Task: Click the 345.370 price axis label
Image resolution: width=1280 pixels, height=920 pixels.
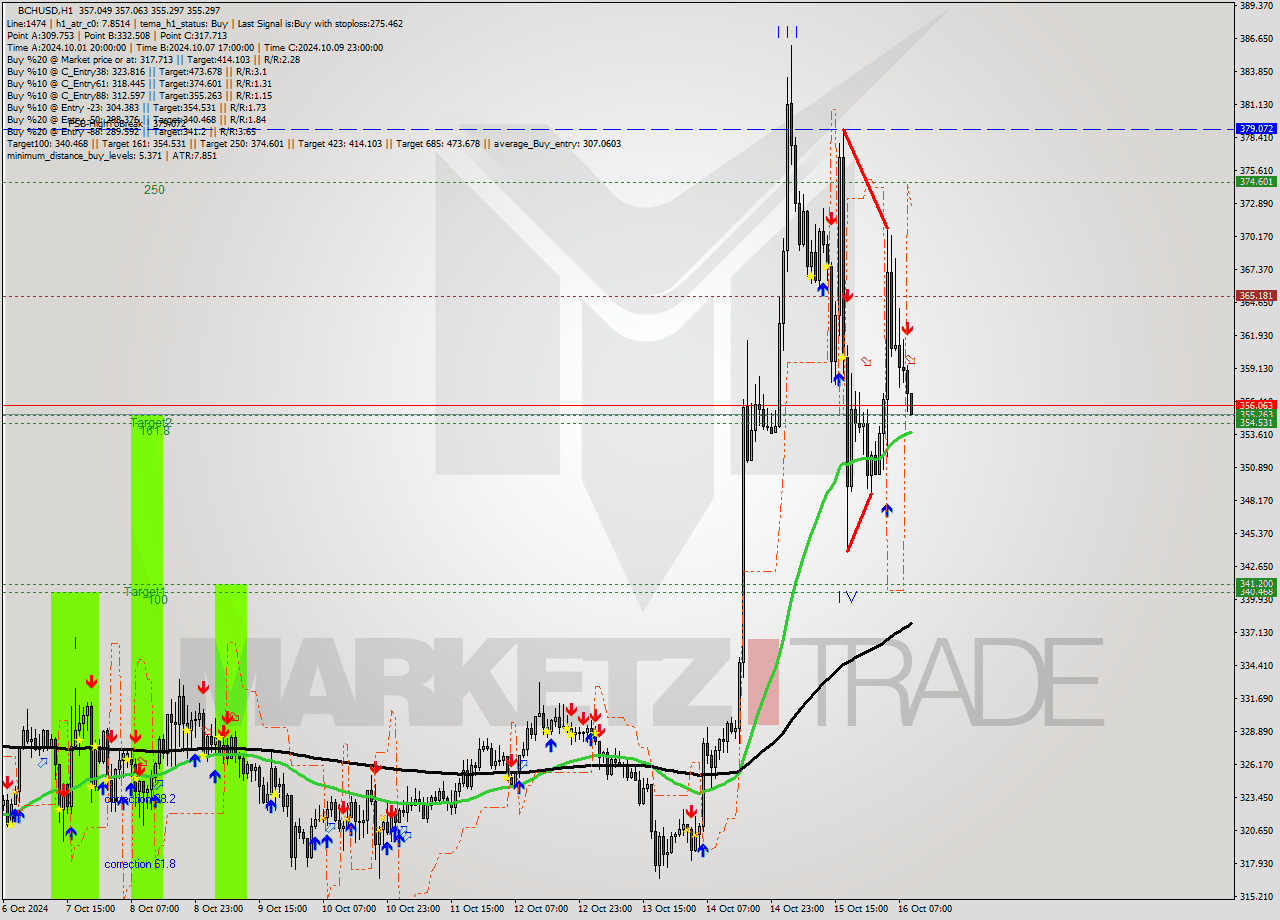Action: tap(1256, 534)
